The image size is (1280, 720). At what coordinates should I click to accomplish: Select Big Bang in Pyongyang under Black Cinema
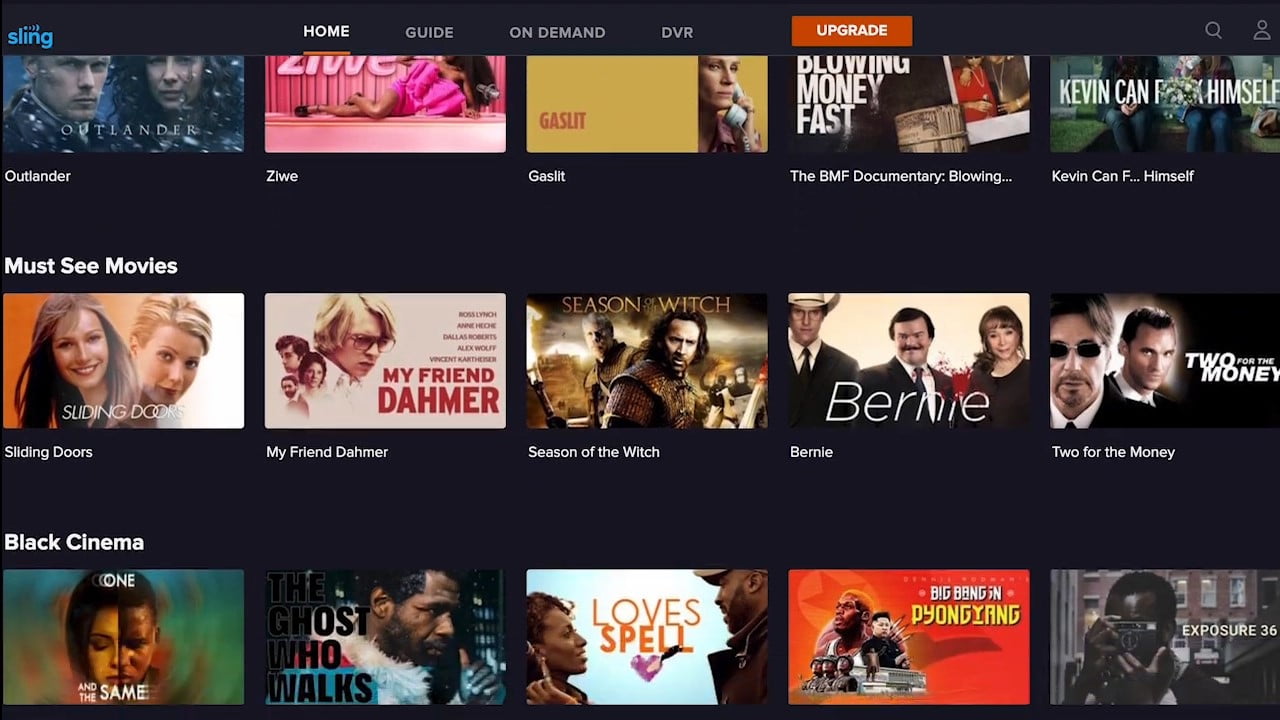pyautogui.click(x=909, y=637)
